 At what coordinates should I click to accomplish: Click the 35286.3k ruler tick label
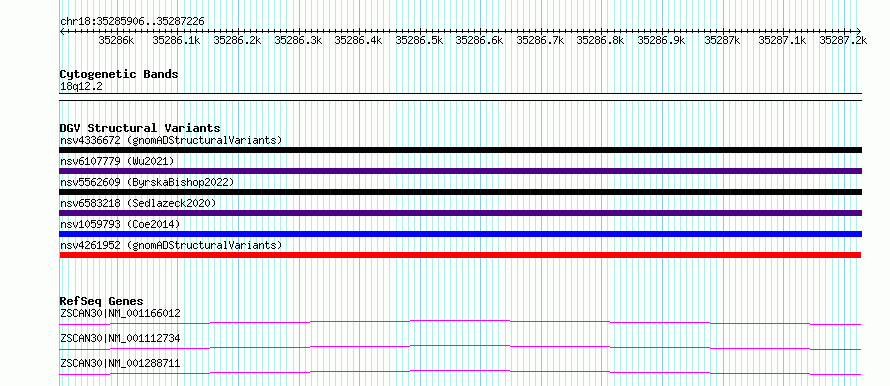point(298,40)
